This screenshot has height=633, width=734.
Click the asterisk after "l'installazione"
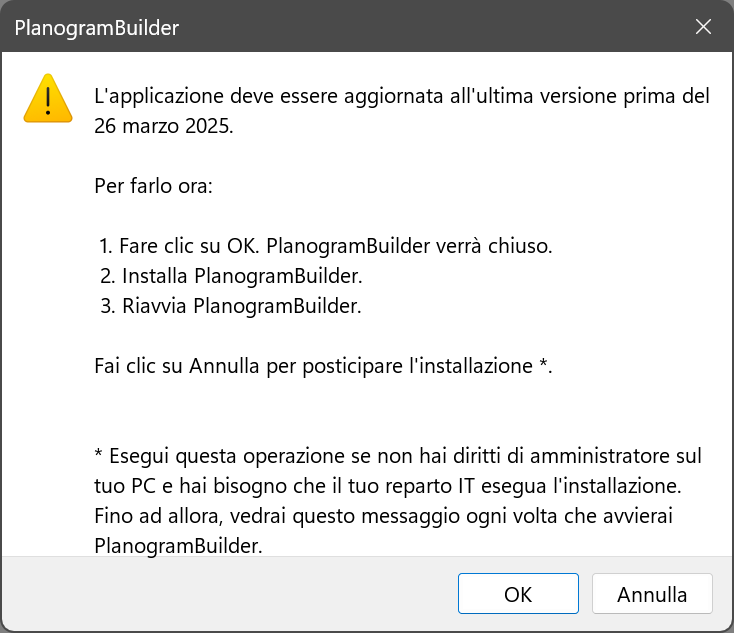click(544, 366)
